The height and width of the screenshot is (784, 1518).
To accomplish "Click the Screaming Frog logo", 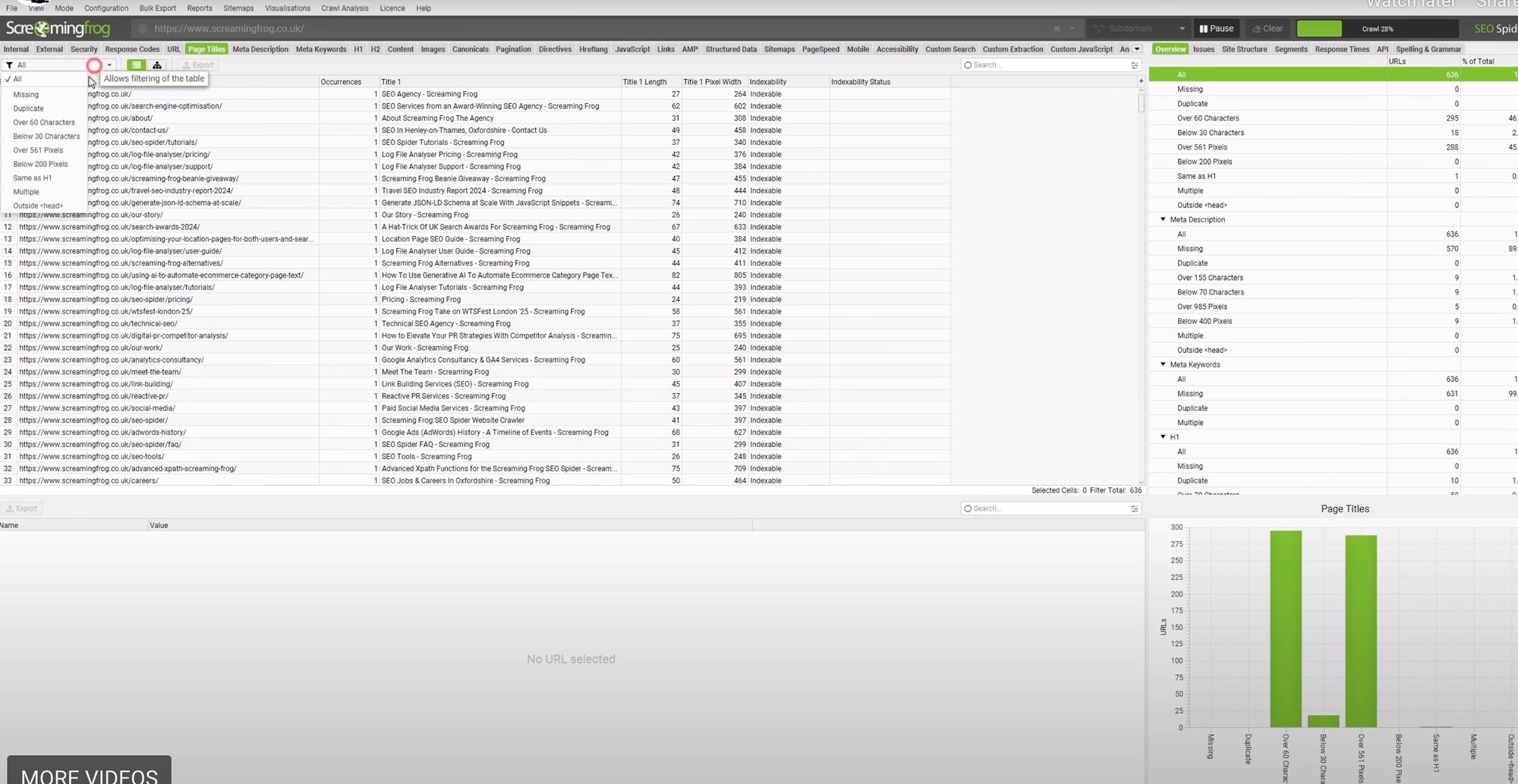I will point(58,29).
